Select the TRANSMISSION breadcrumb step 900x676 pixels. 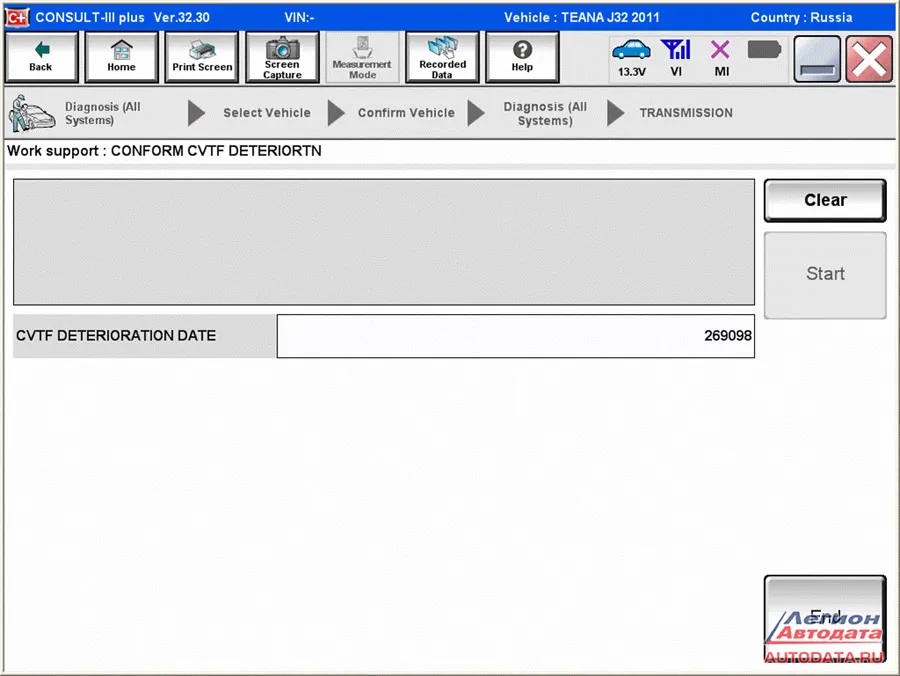pos(686,113)
